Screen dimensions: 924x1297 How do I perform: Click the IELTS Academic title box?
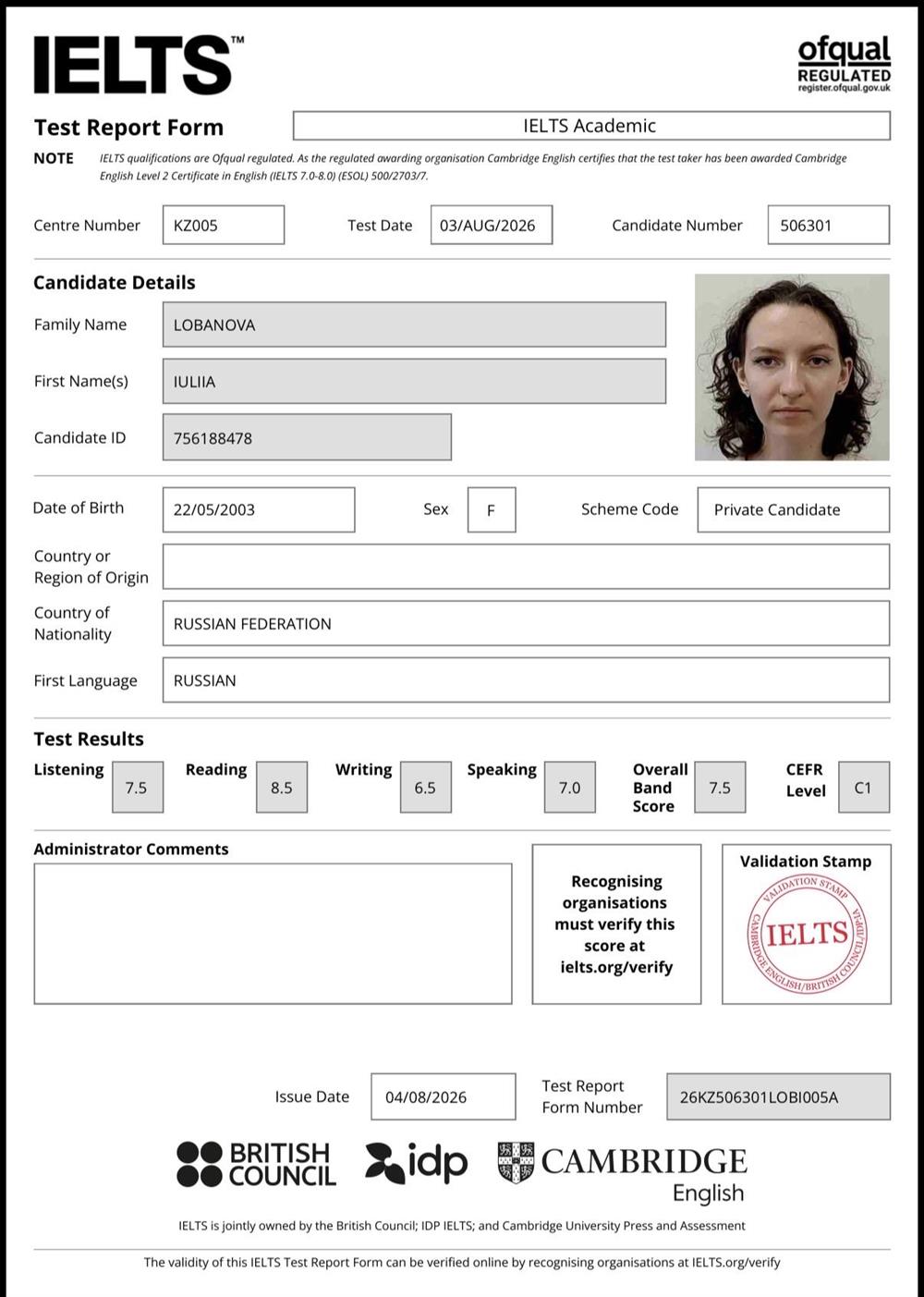point(591,126)
